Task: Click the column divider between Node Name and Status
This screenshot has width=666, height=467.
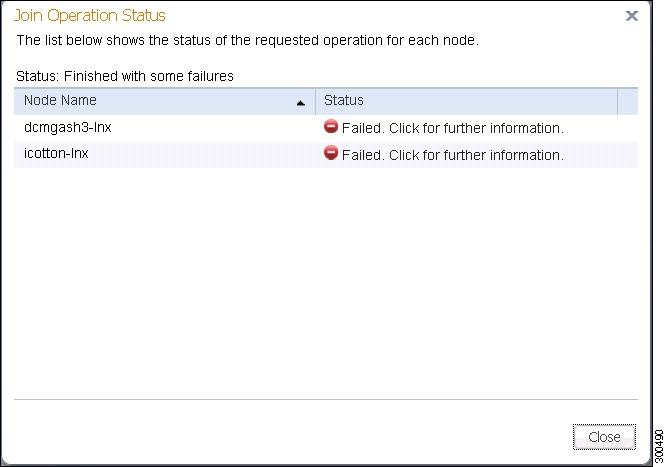Action: point(316,101)
